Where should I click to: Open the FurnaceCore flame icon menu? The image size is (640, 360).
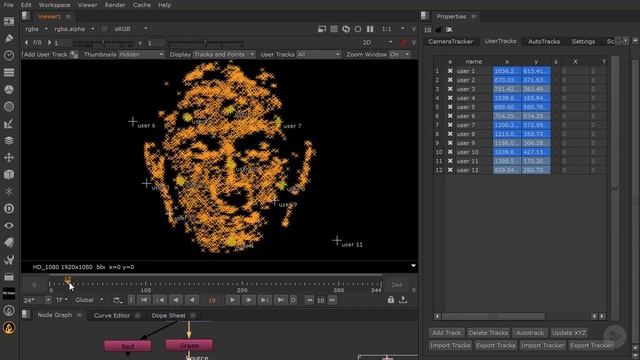coord(9,328)
